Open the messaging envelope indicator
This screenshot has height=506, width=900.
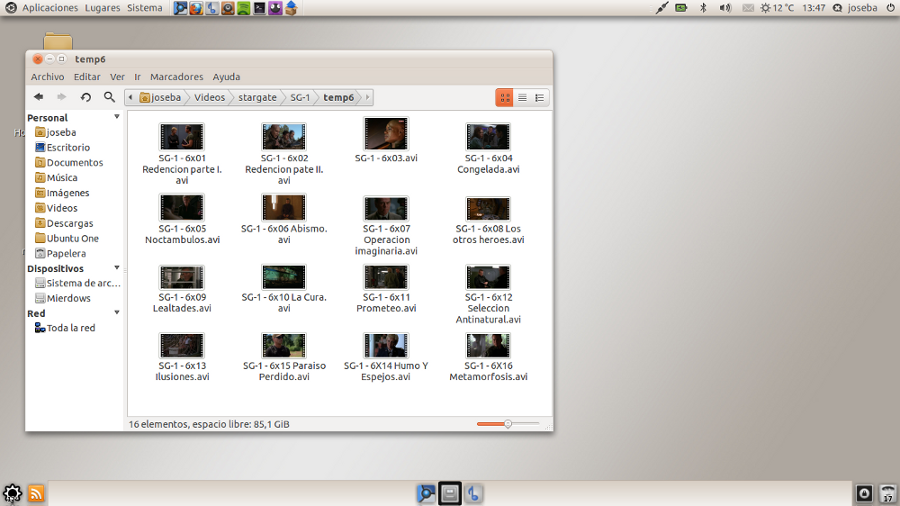pyautogui.click(x=748, y=8)
